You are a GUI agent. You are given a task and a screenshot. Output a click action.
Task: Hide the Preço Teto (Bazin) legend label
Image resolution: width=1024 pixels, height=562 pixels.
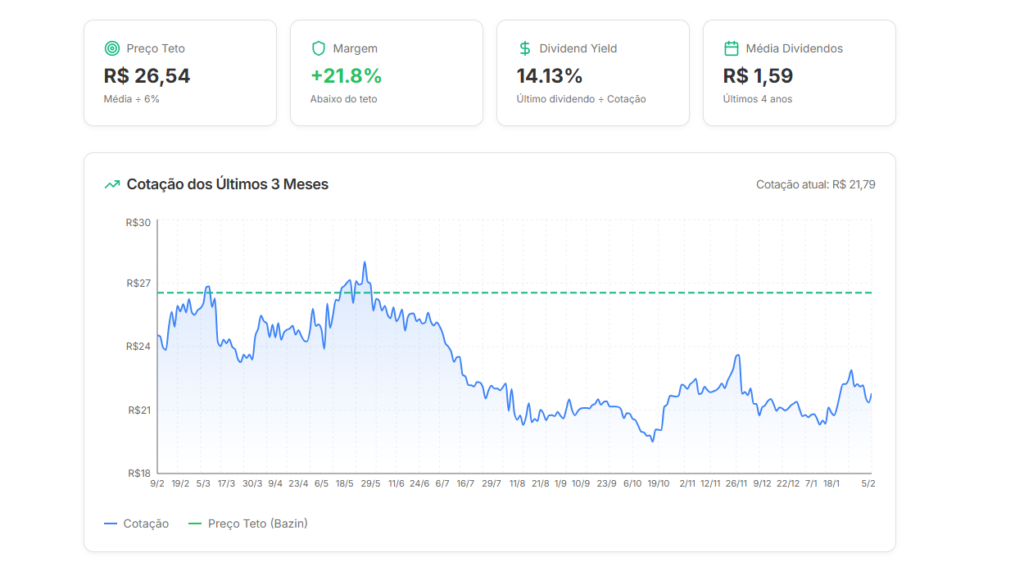(x=257, y=524)
